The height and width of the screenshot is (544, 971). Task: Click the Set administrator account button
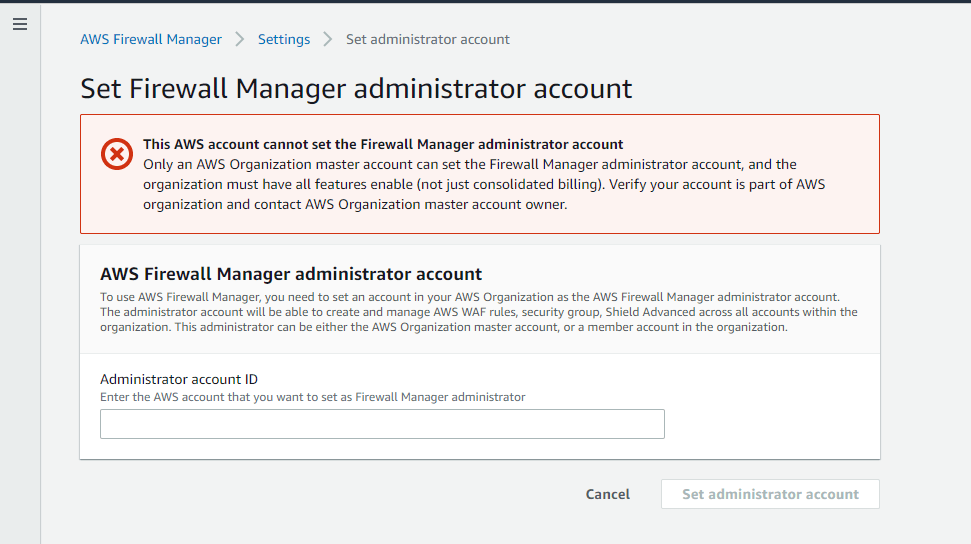pyautogui.click(x=770, y=494)
